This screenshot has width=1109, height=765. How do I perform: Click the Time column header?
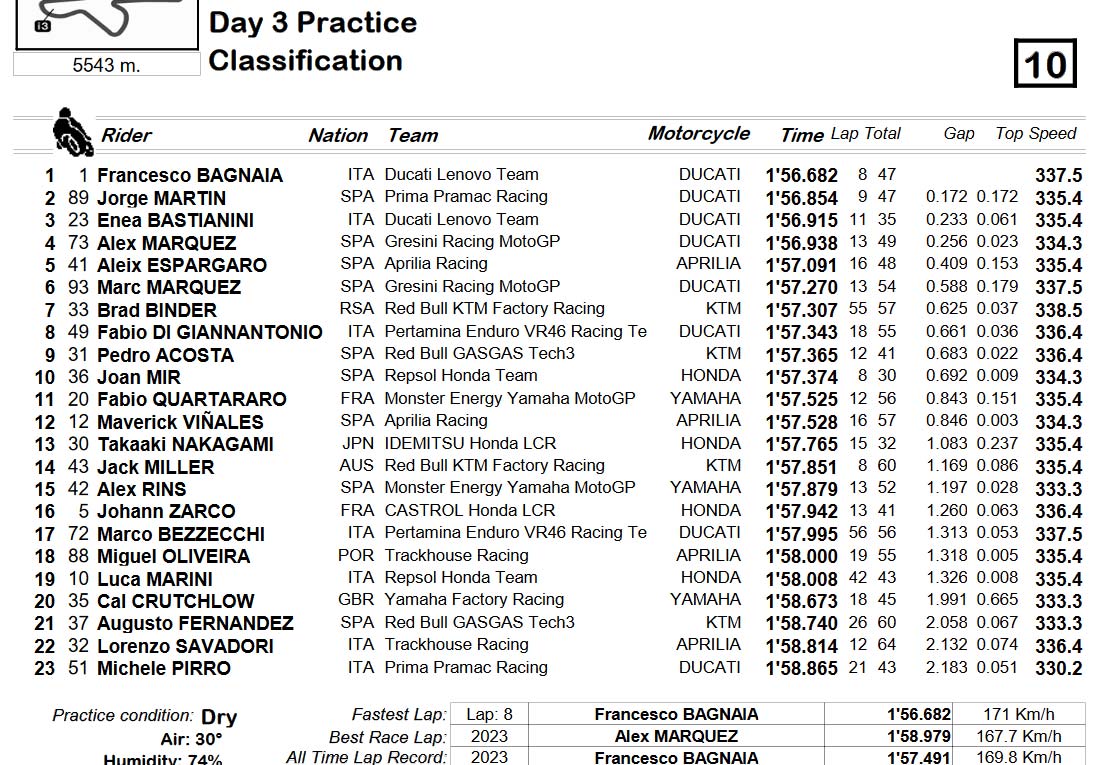coord(802,135)
